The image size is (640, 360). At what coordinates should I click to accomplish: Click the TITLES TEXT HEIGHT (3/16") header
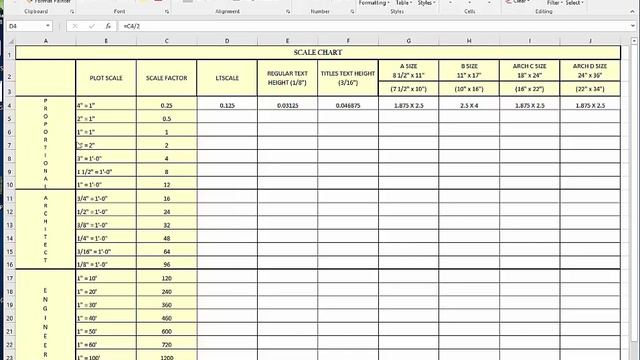pyautogui.click(x=348, y=78)
